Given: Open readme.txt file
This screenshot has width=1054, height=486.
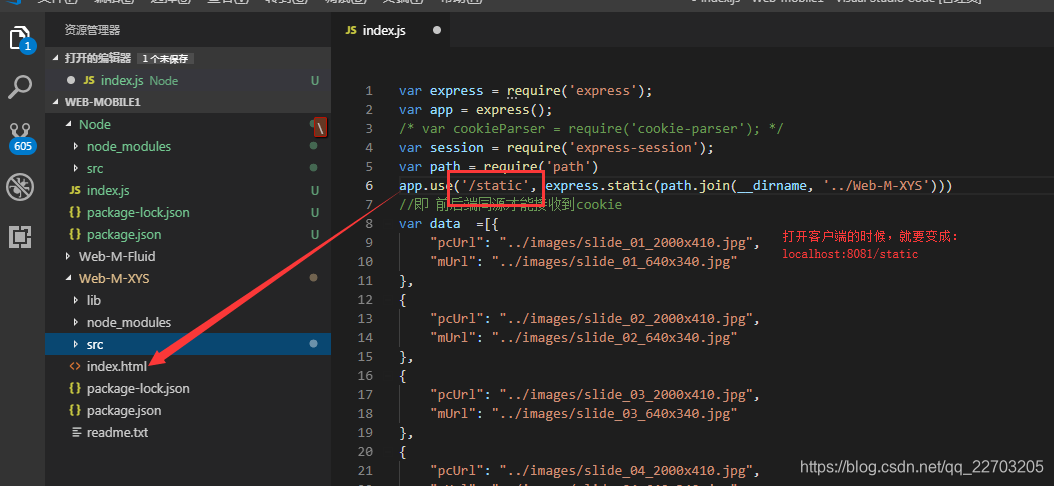Looking at the screenshot, I should (x=188, y=432).
